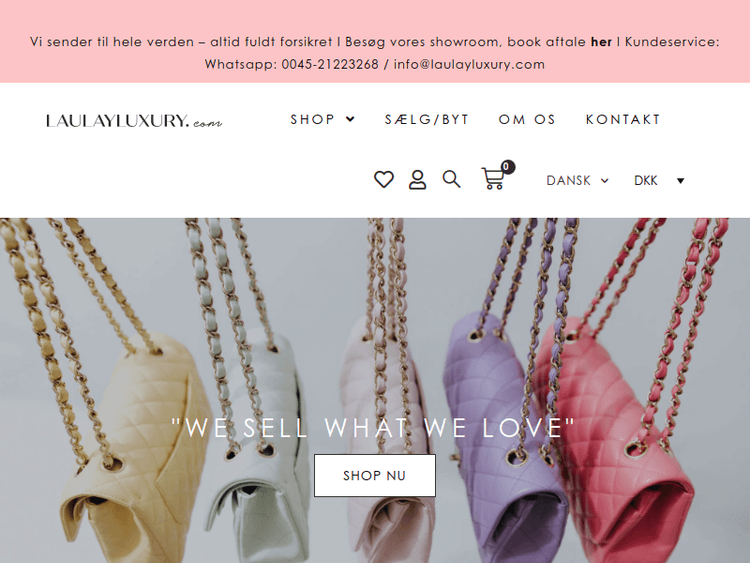
Task: Navigate to KONTAKT page
Action: click(623, 119)
